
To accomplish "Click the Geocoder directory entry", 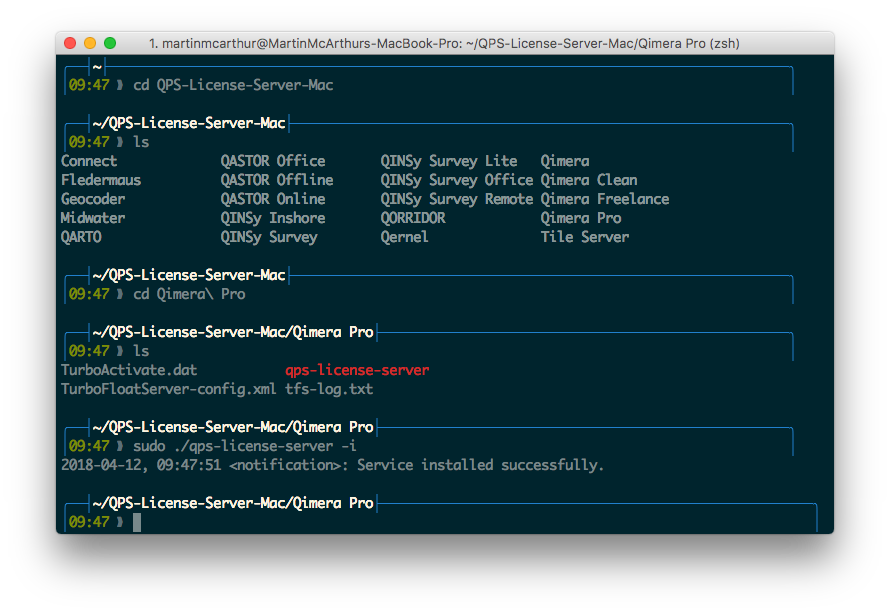I will pos(93,199).
